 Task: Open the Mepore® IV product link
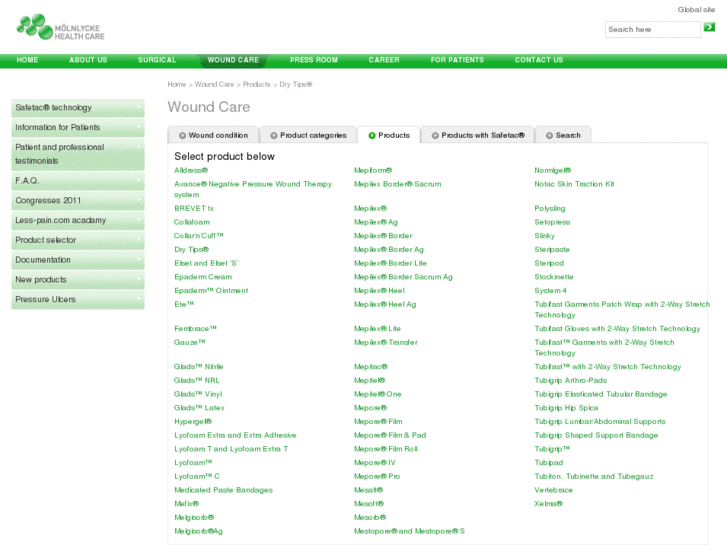pyautogui.click(x=375, y=462)
